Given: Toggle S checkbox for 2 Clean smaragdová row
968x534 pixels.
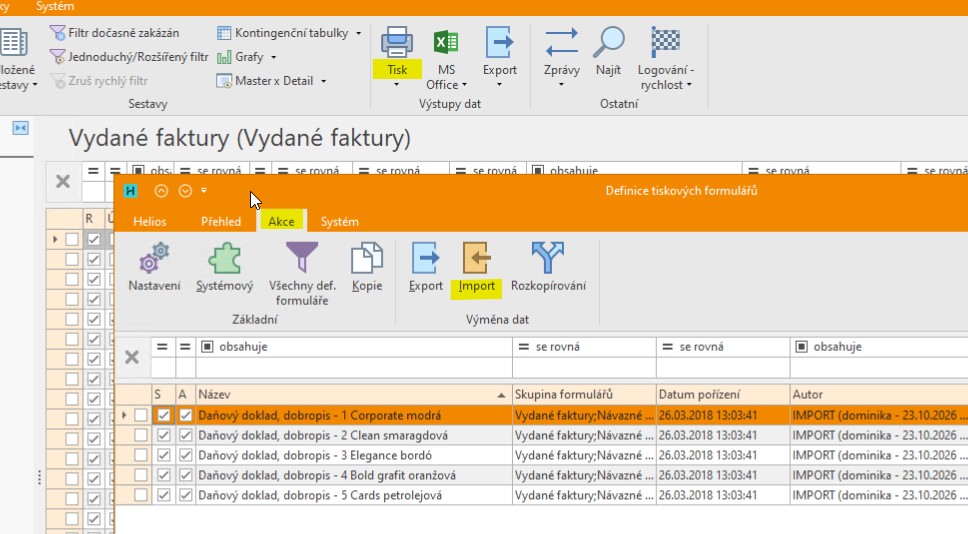Looking at the screenshot, I should coord(163,435).
